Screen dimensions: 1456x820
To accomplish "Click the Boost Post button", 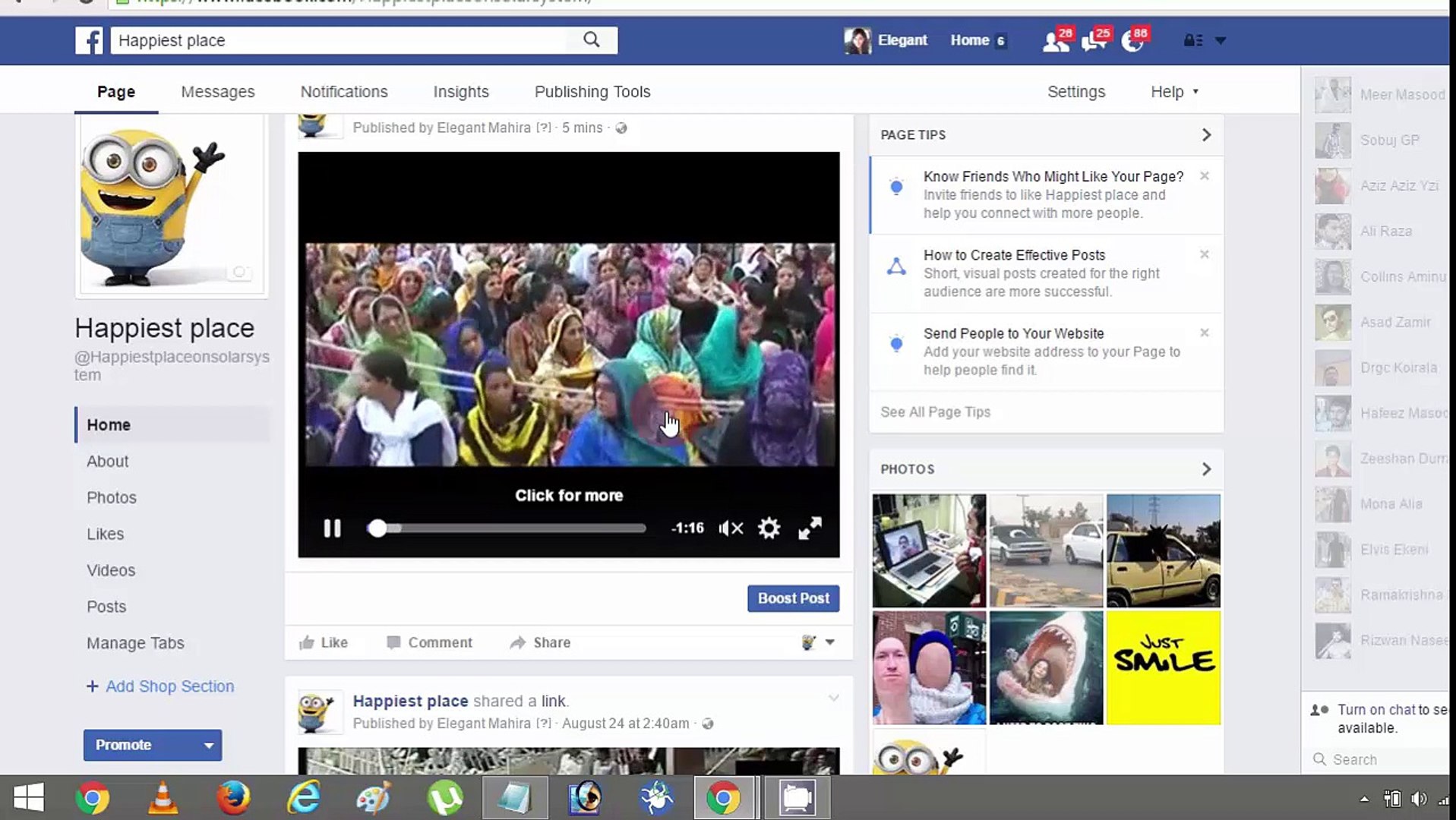I will (792, 598).
